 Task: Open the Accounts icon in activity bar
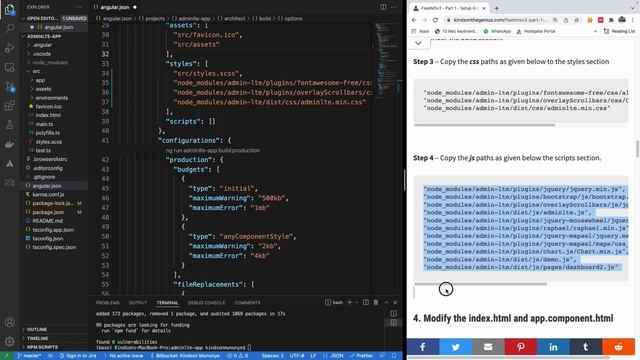pos(9,322)
